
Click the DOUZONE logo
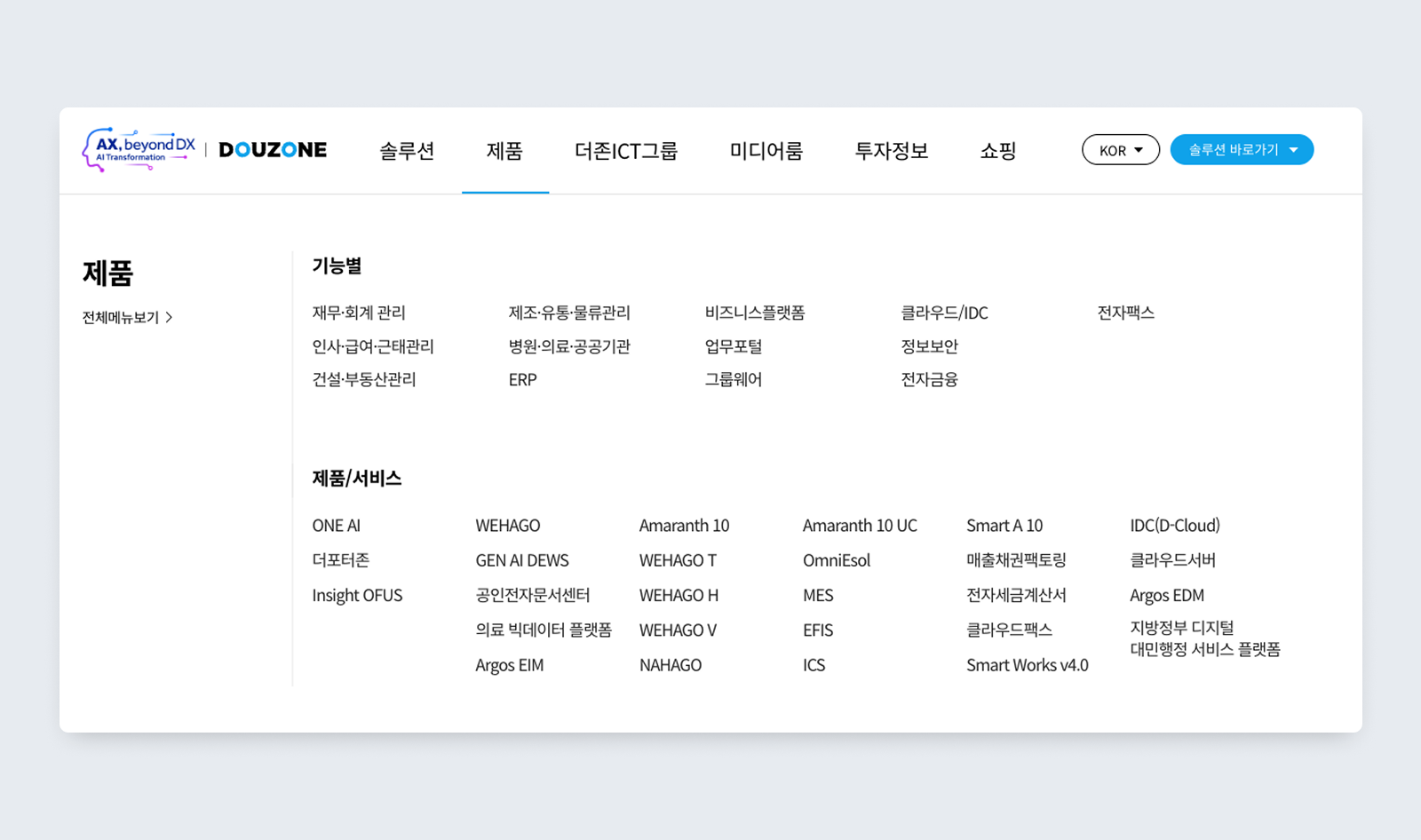click(272, 149)
